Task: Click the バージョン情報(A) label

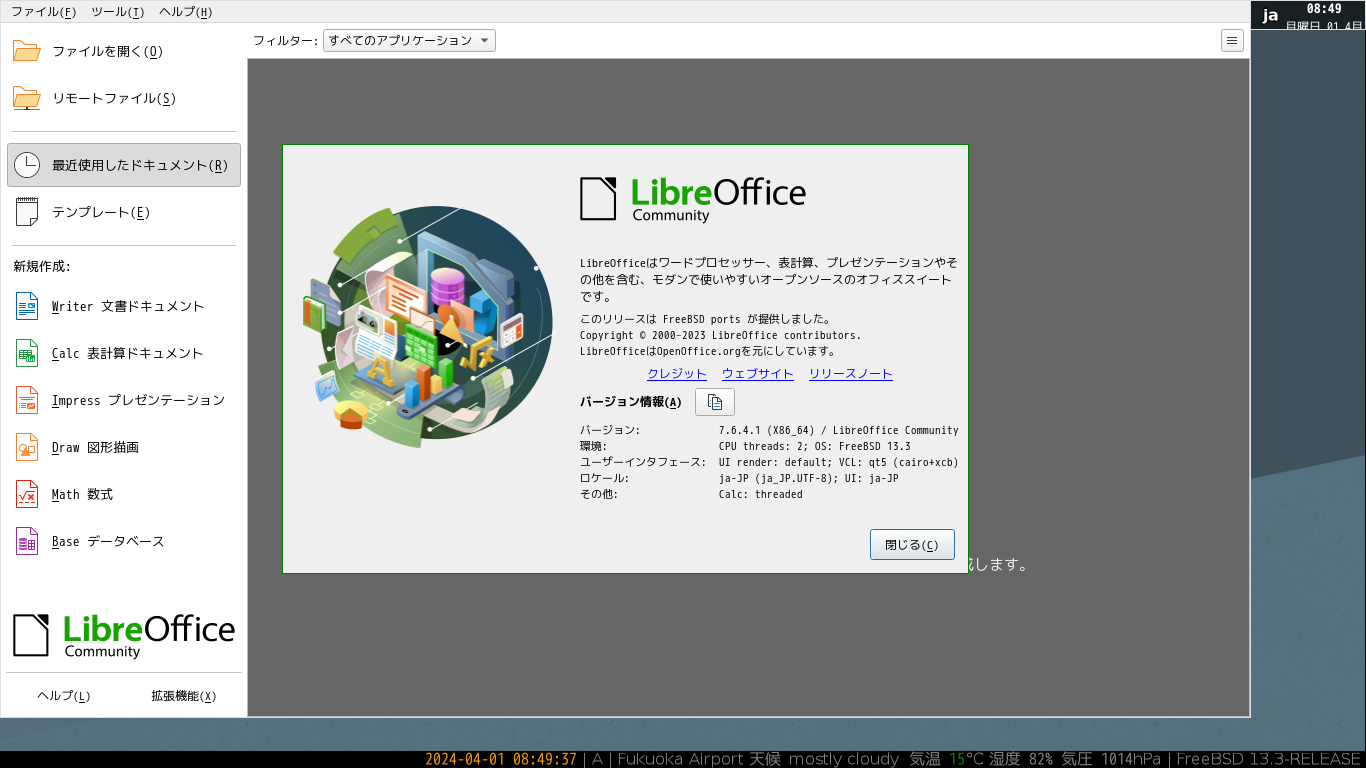Action: coord(631,402)
